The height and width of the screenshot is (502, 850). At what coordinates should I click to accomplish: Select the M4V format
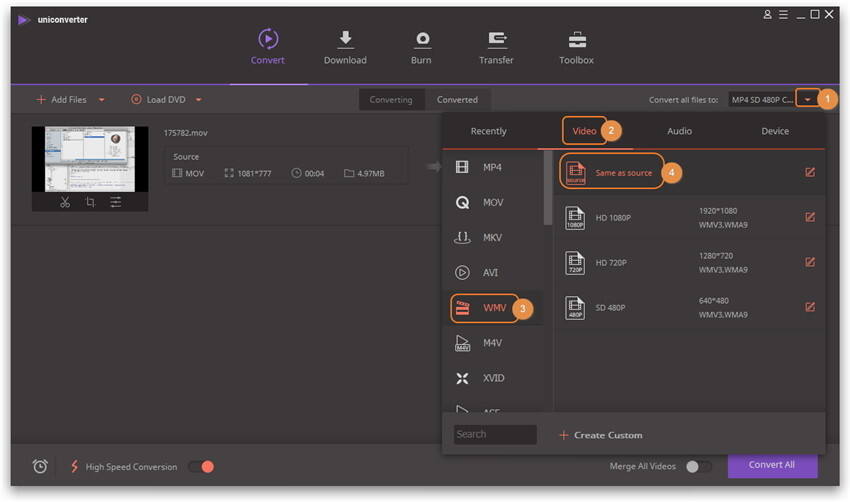coord(493,343)
